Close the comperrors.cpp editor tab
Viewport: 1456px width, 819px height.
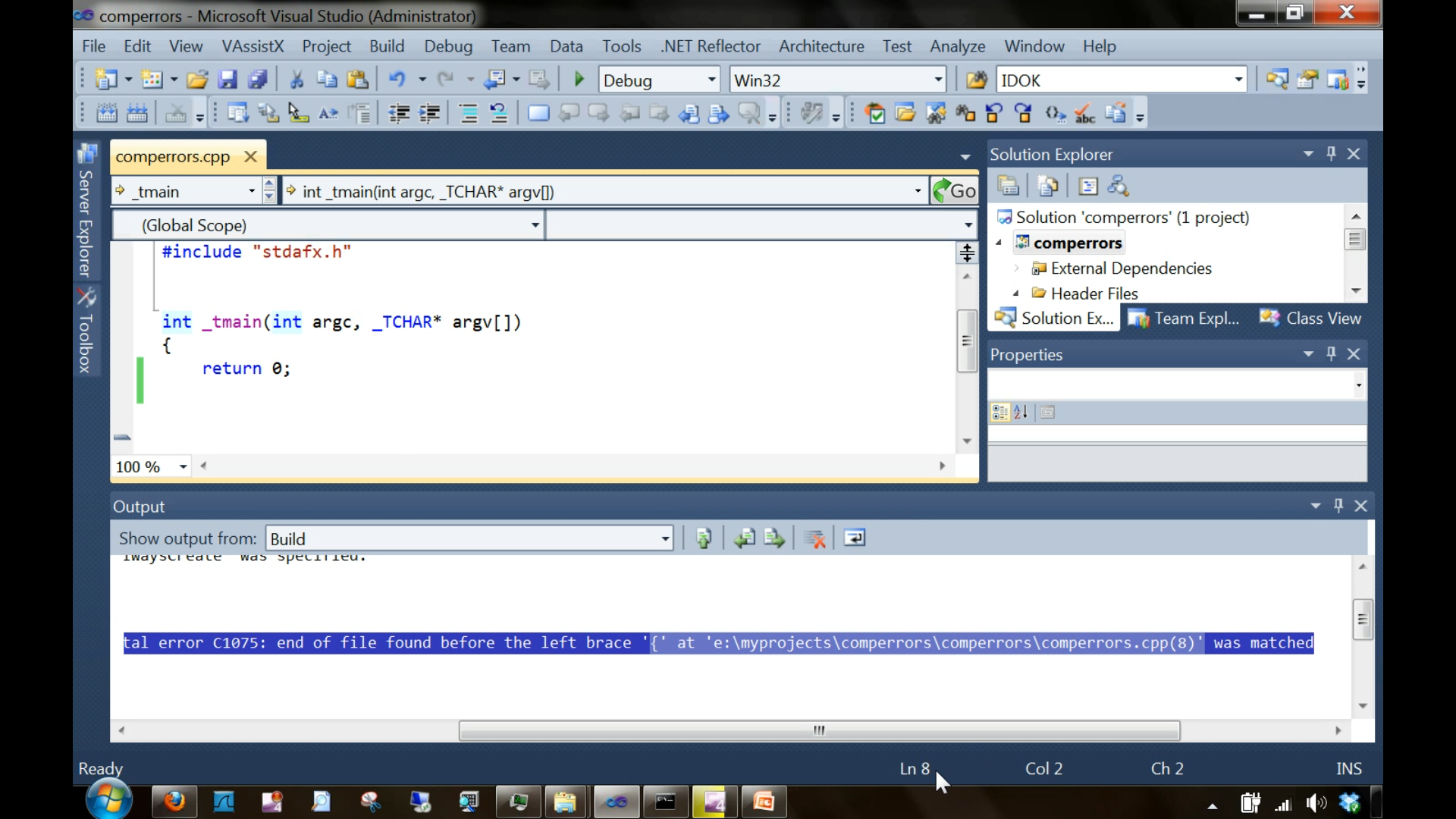[250, 156]
